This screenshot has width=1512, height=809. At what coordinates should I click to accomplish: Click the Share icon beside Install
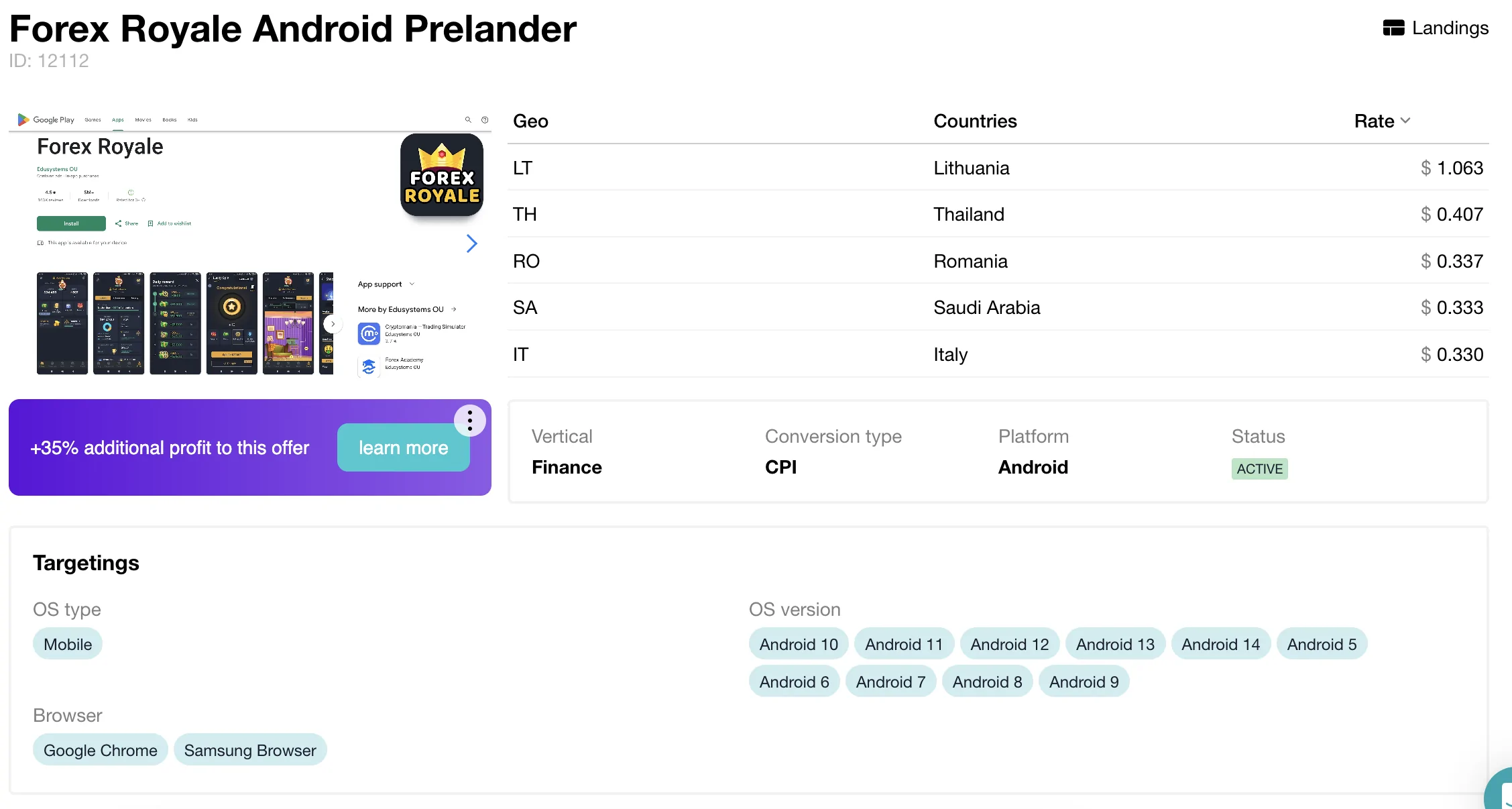tap(119, 223)
